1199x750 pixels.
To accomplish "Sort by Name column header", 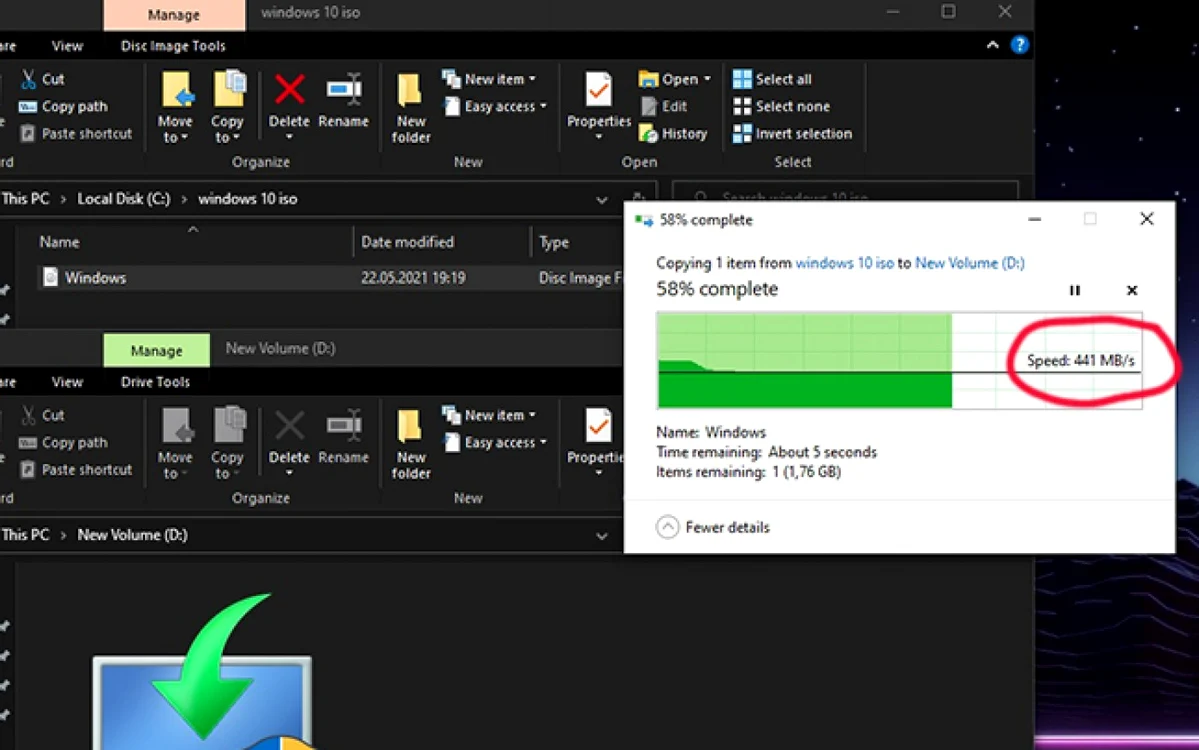I will 60,242.
